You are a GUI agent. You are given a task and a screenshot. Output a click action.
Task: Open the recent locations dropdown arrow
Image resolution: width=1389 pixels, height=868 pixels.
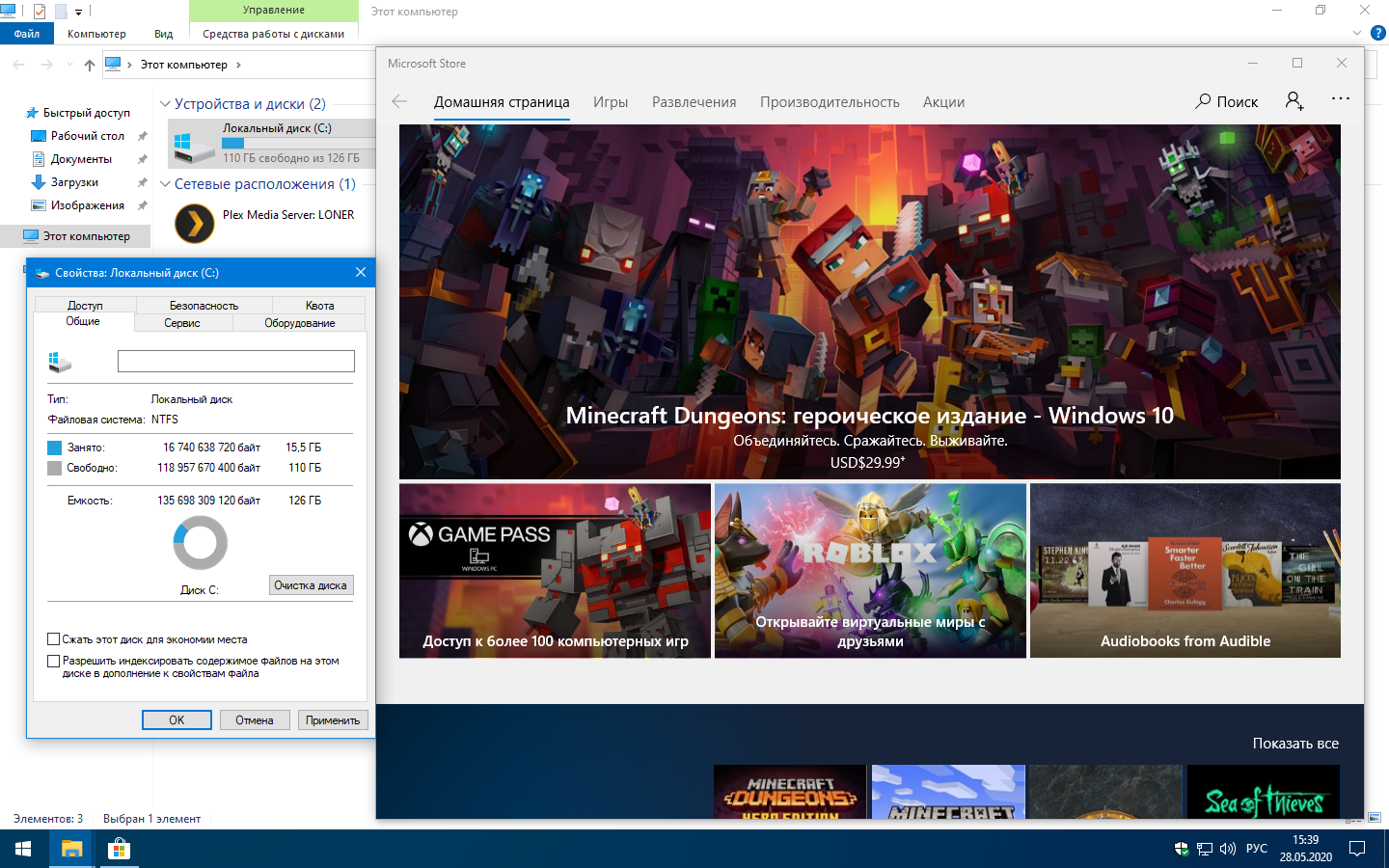tap(69, 65)
